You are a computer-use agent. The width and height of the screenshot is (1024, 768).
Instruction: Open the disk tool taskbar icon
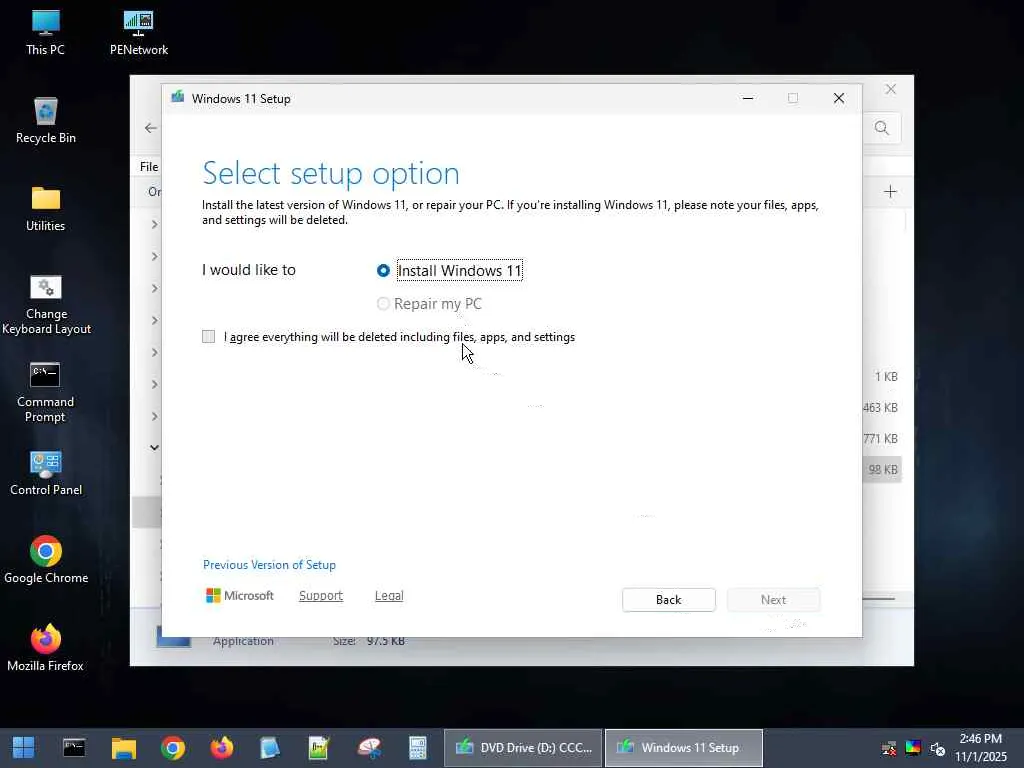coord(369,748)
